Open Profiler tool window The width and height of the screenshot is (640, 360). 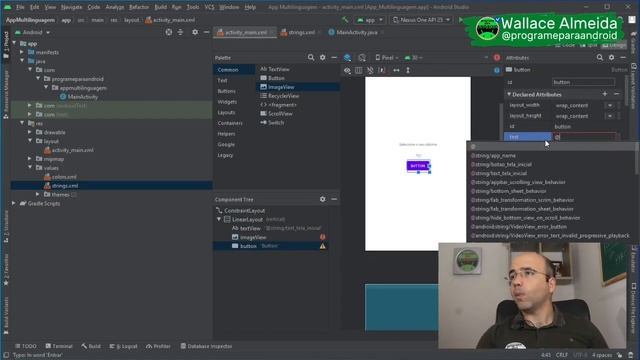pyautogui.click(x=159, y=346)
